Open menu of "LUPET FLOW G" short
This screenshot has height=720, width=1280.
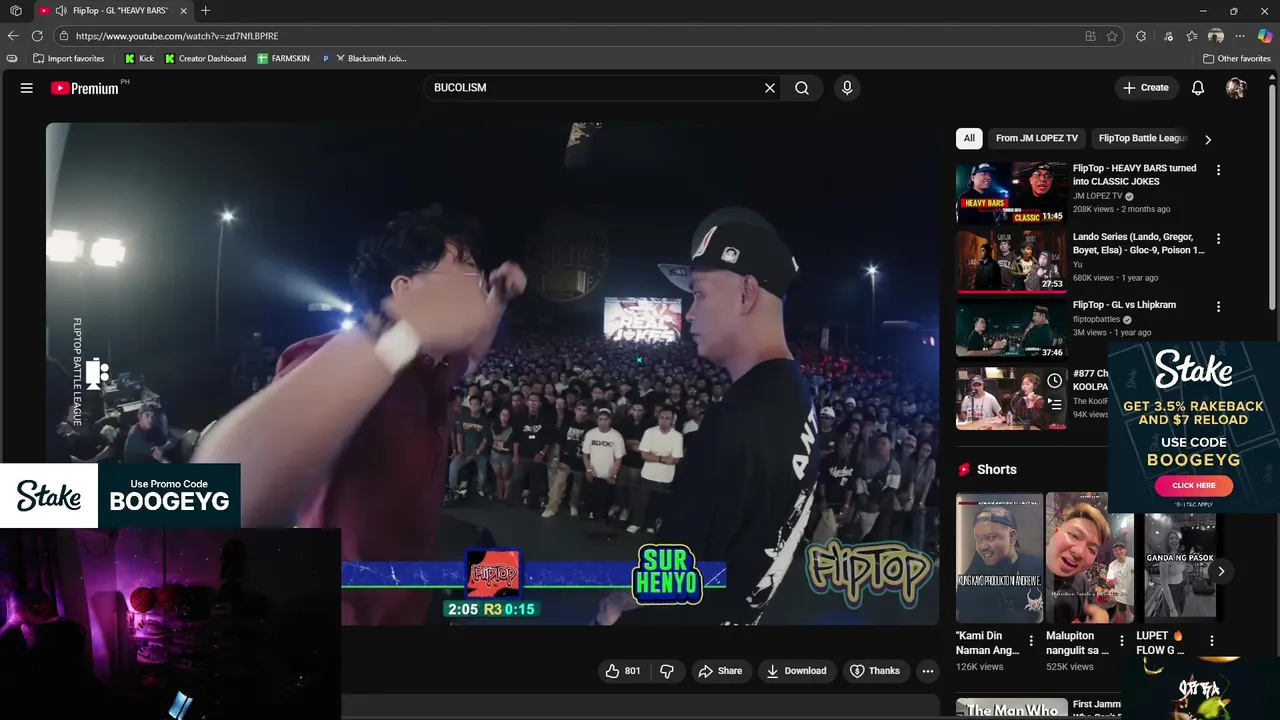click(1211, 641)
